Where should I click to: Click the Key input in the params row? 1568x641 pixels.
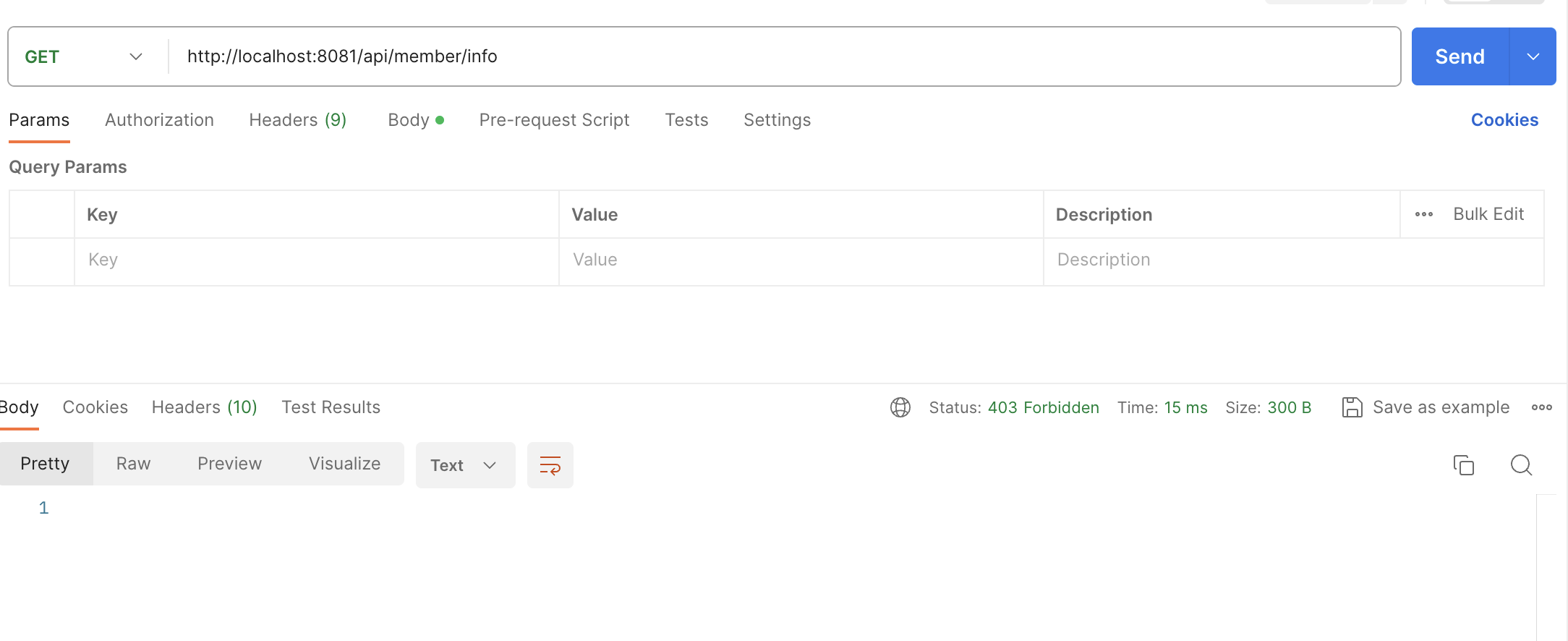(x=317, y=260)
